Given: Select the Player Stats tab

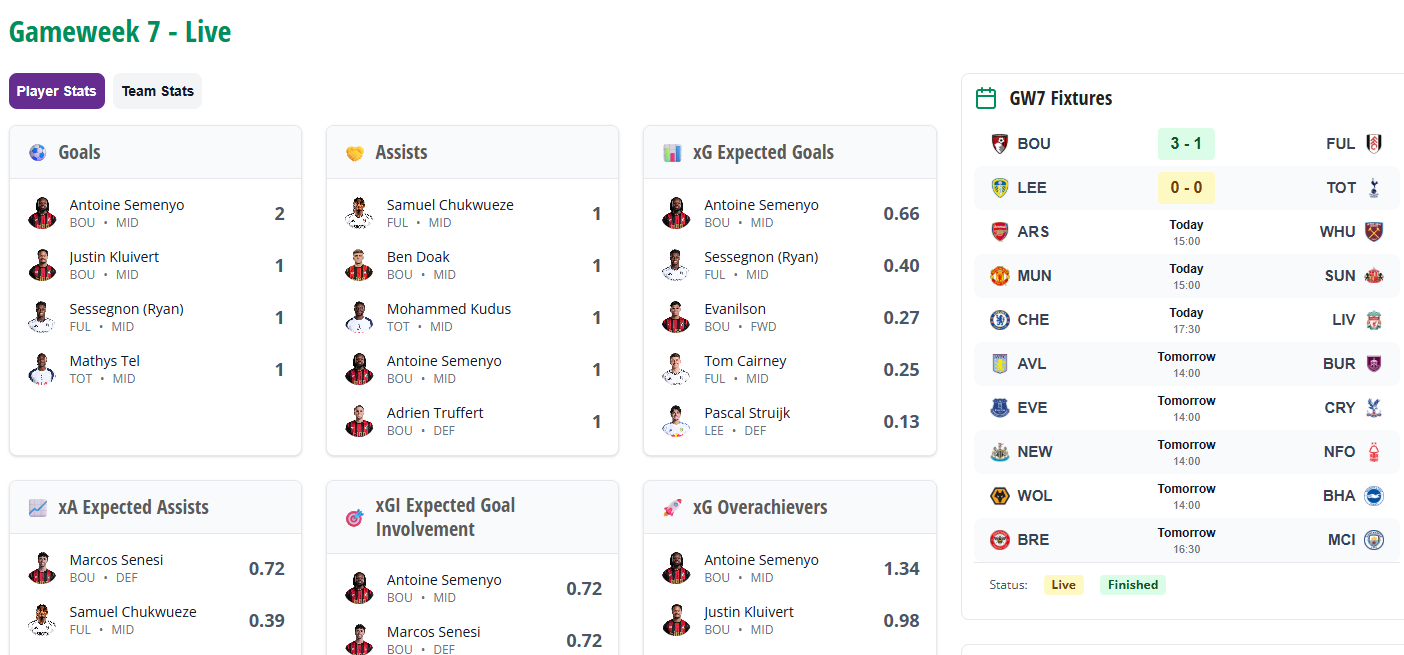Looking at the screenshot, I should (56, 90).
